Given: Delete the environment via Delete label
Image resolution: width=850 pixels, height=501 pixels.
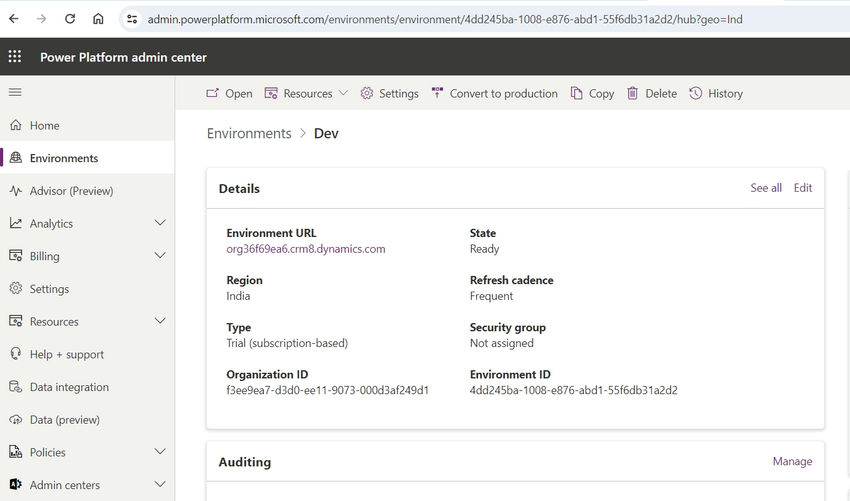Looking at the screenshot, I should coord(661,94).
